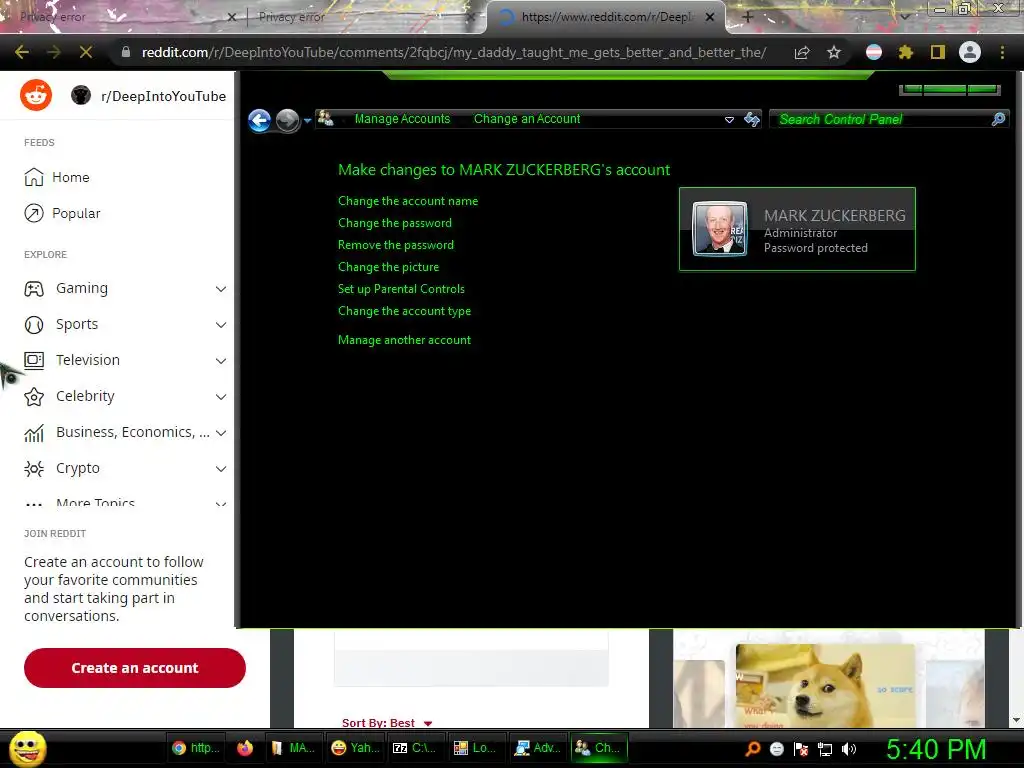Open the Yah... taskbar item
Viewport: 1024px width, 768px height.
pos(355,748)
